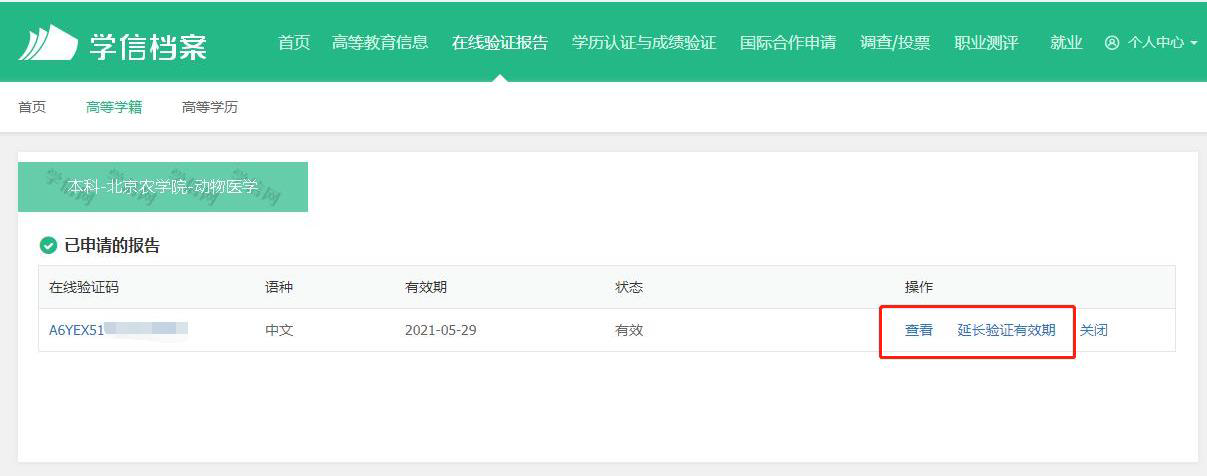Screen dimensions: 1207x476
Task: Switch to the 高等学历 tab
Action: click(x=210, y=107)
